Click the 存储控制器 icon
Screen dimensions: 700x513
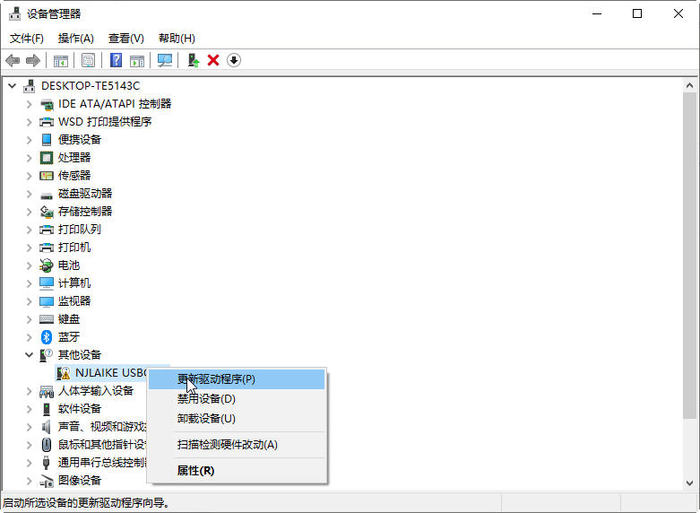(46, 212)
